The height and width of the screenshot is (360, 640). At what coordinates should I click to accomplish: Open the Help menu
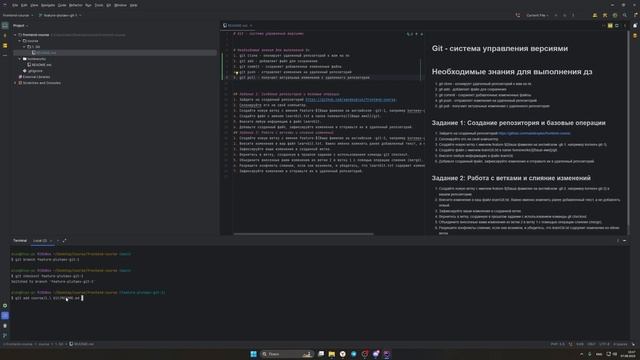pos(133,5)
